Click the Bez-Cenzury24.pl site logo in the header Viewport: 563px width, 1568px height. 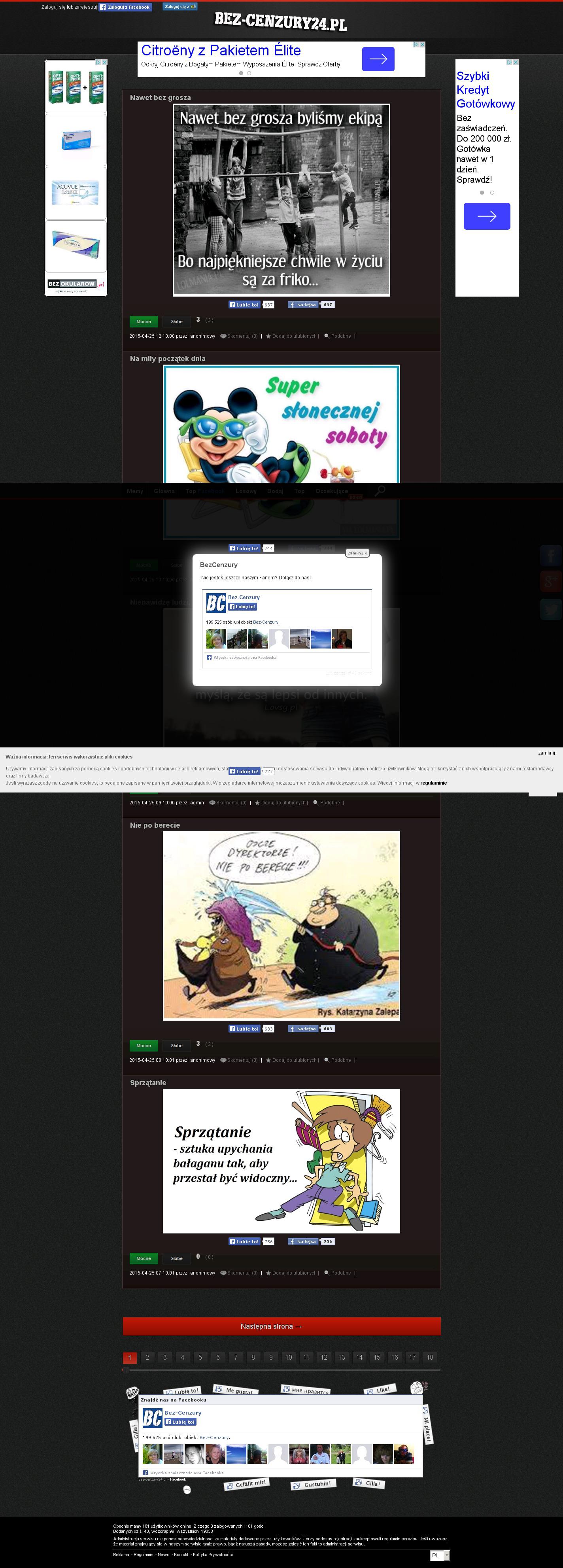[281, 23]
